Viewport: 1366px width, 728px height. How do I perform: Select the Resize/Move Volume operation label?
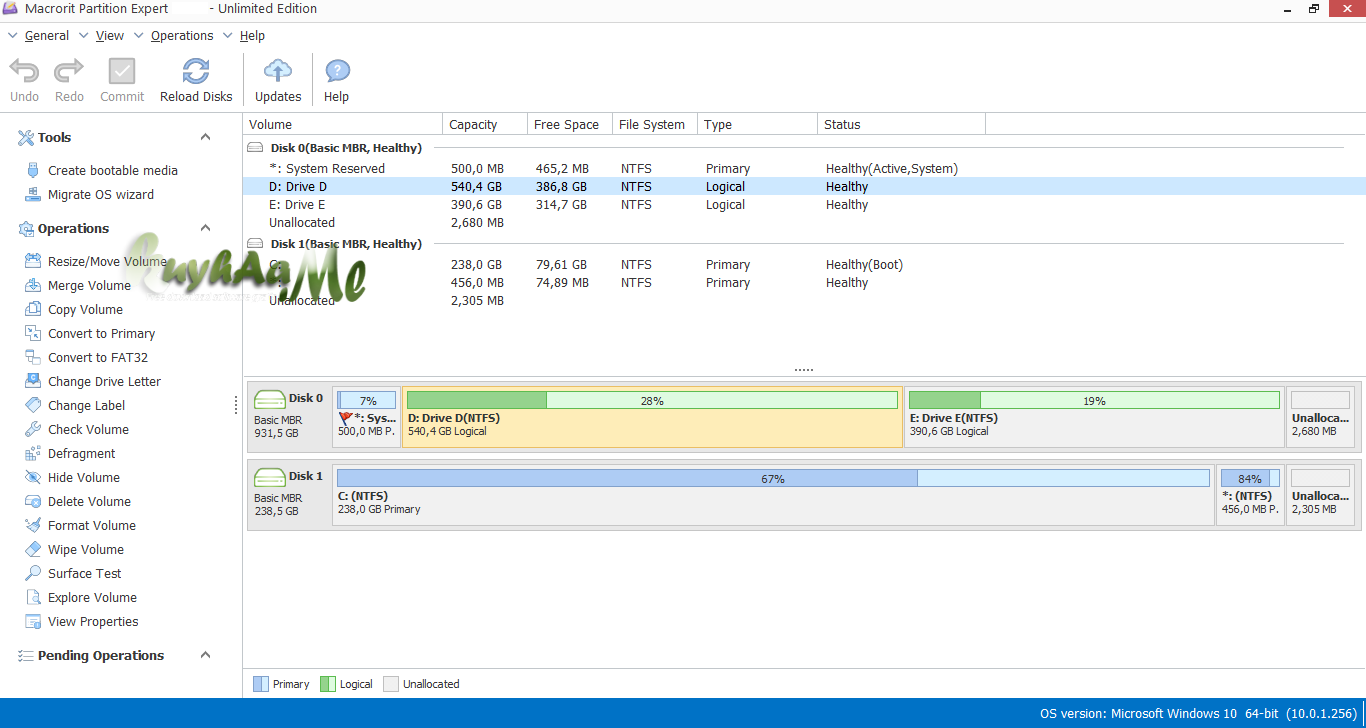(107, 261)
